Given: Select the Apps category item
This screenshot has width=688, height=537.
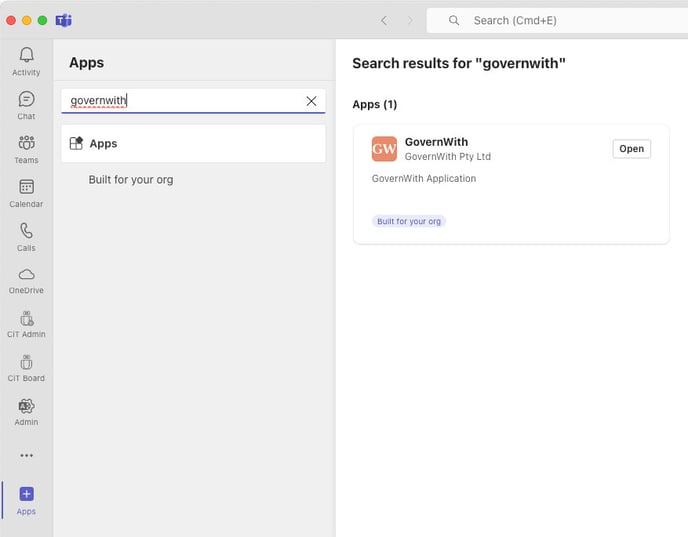Looking at the screenshot, I should click(193, 143).
